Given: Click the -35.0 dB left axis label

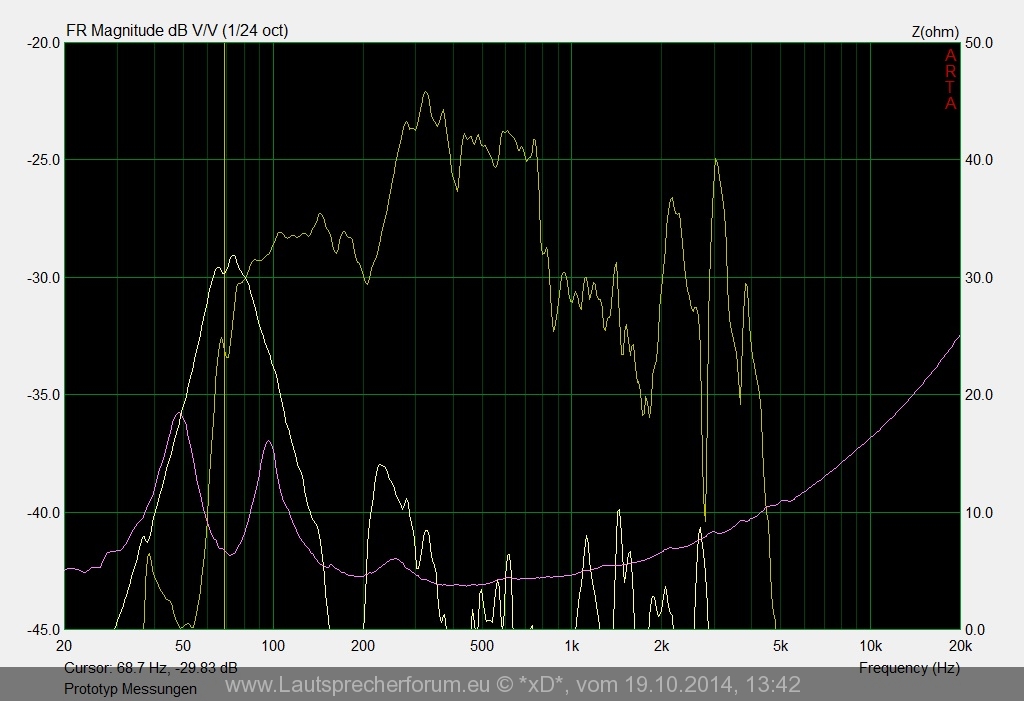Looking at the screenshot, I should point(43,395).
